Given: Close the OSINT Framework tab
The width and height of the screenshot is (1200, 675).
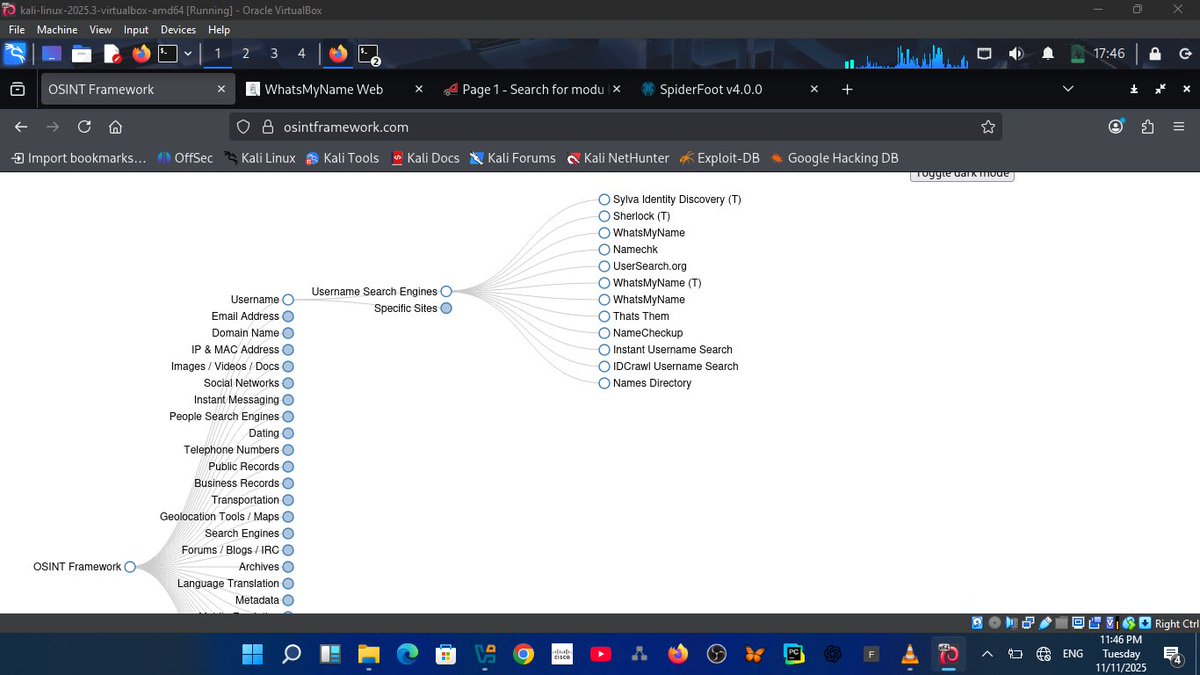Looking at the screenshot, I should (x=221, y=89).
